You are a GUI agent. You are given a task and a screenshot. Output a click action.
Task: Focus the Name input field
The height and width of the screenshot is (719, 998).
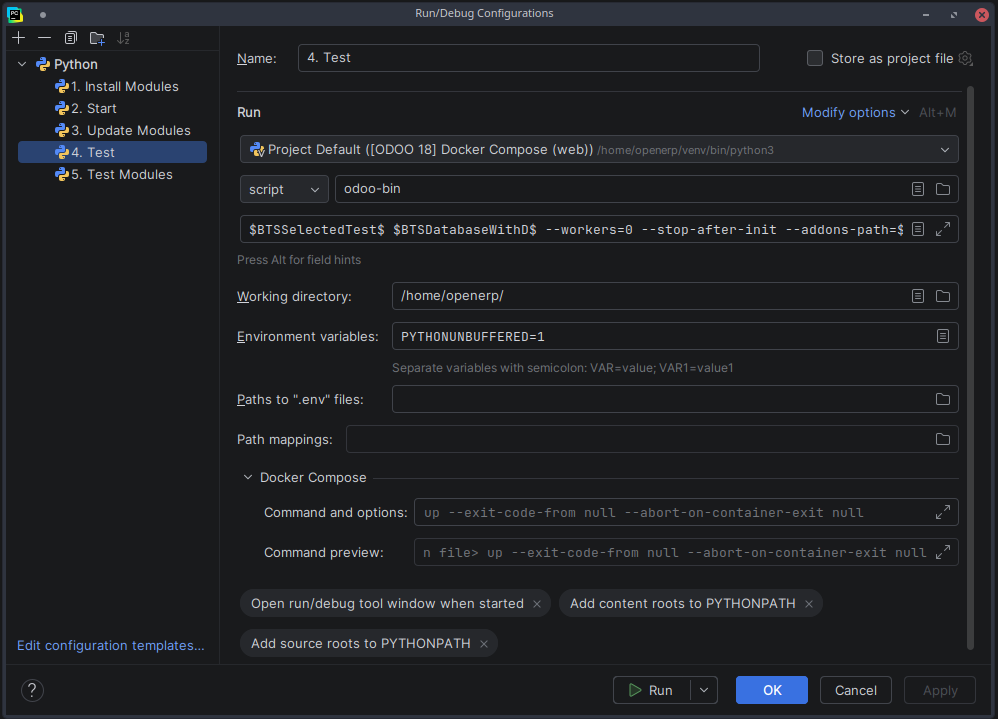[x=528, y=58]
